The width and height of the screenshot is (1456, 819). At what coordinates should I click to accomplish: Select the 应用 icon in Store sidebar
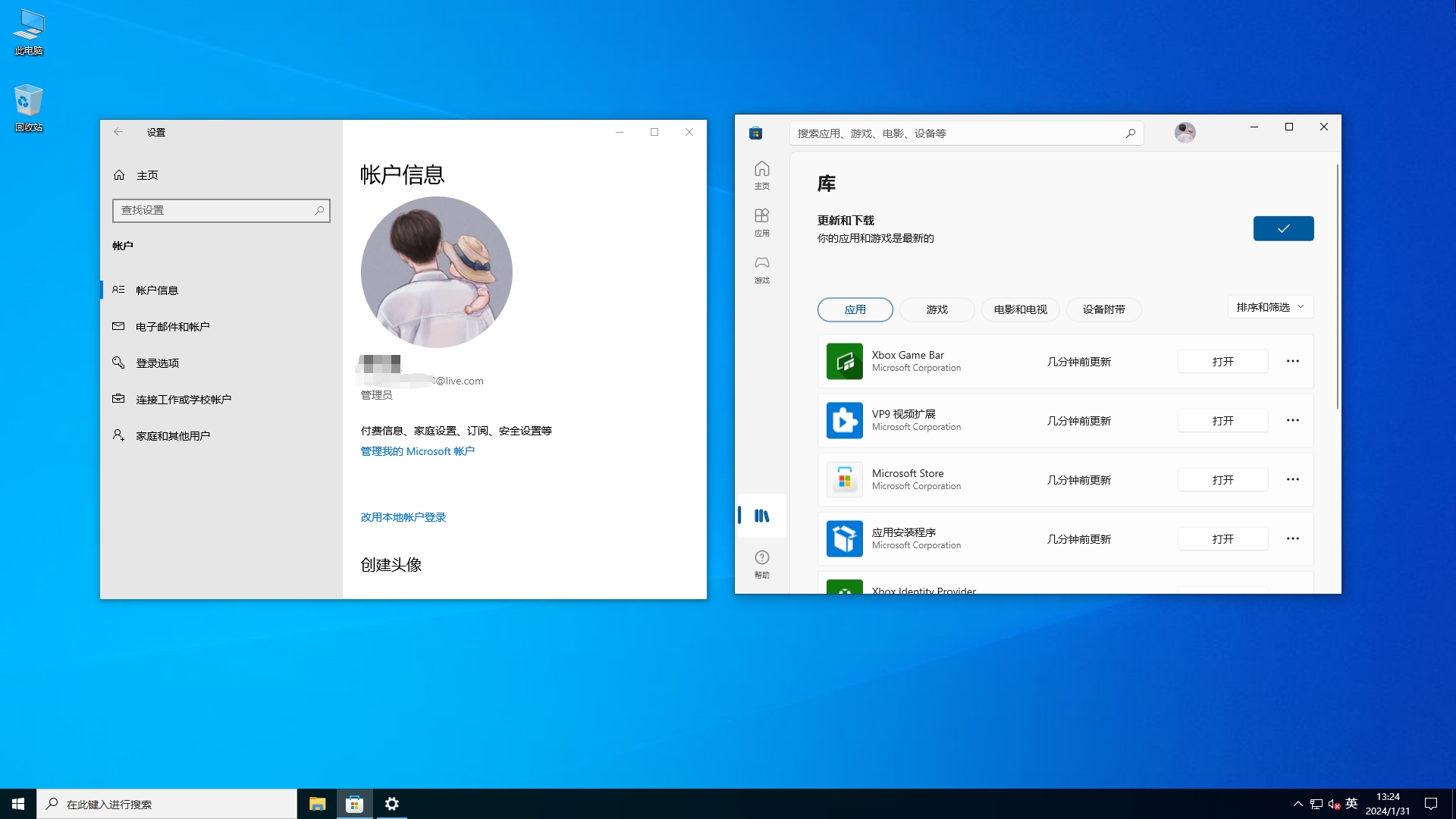762,221
